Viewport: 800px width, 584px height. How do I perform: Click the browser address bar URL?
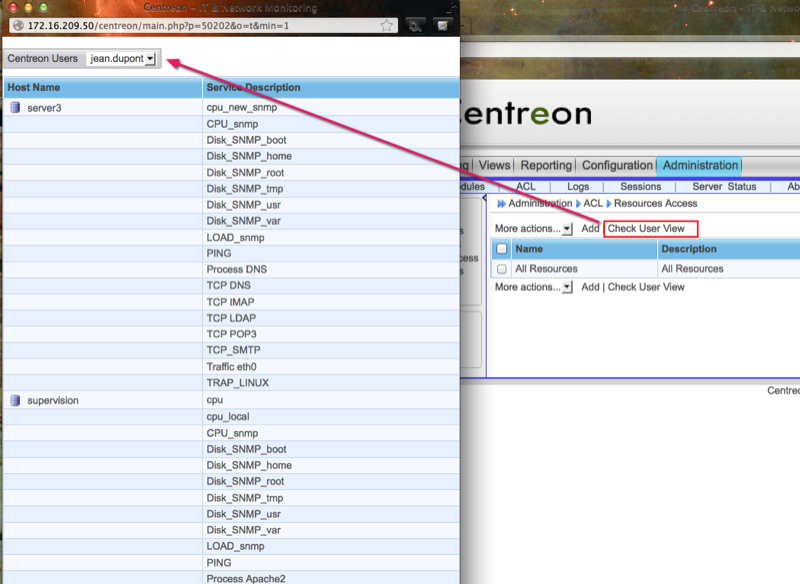[x=160, y=25]
